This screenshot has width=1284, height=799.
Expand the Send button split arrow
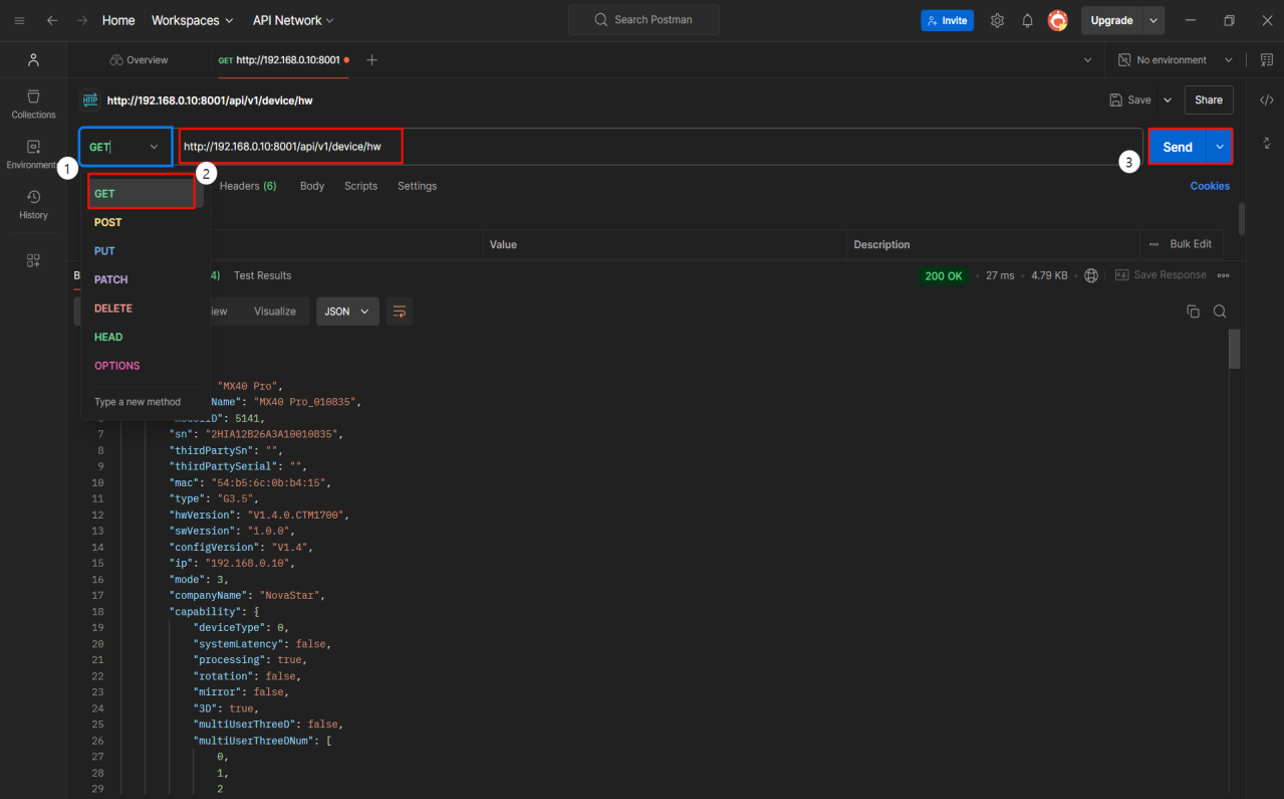click(1219, 146)
